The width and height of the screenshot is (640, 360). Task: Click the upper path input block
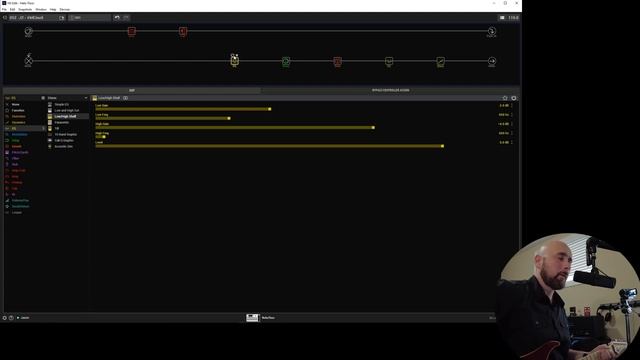[x=28, y=31]
